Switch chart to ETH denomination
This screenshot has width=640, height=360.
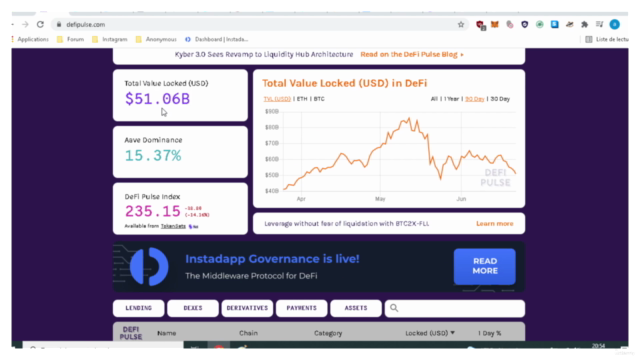302,99
